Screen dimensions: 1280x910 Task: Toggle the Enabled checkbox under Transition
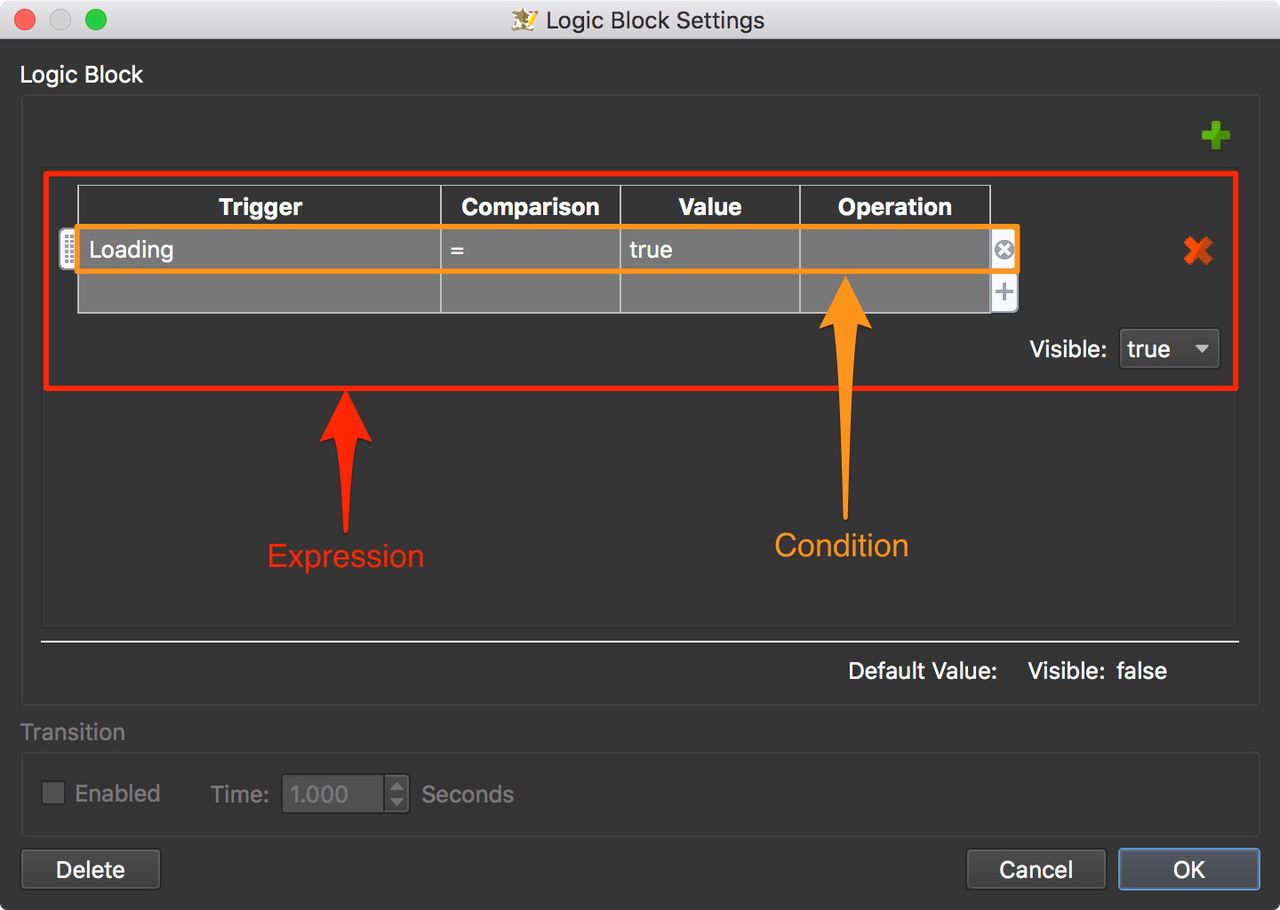(x=52, y=793)
